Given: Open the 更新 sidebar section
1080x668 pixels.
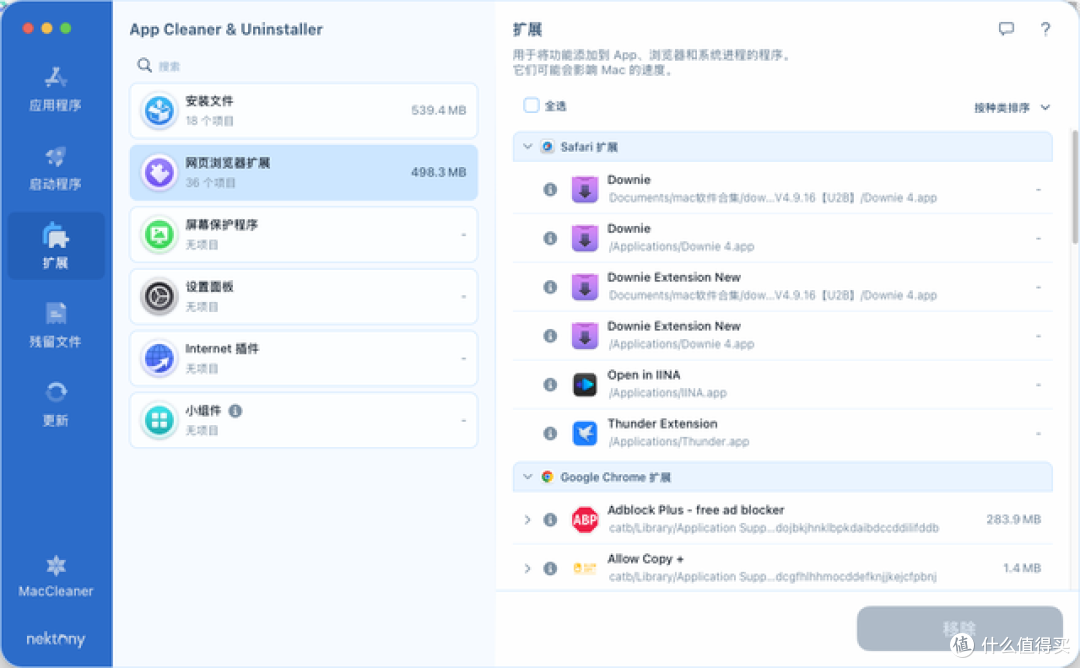Looking at the screenshot, I should point(55,404).
